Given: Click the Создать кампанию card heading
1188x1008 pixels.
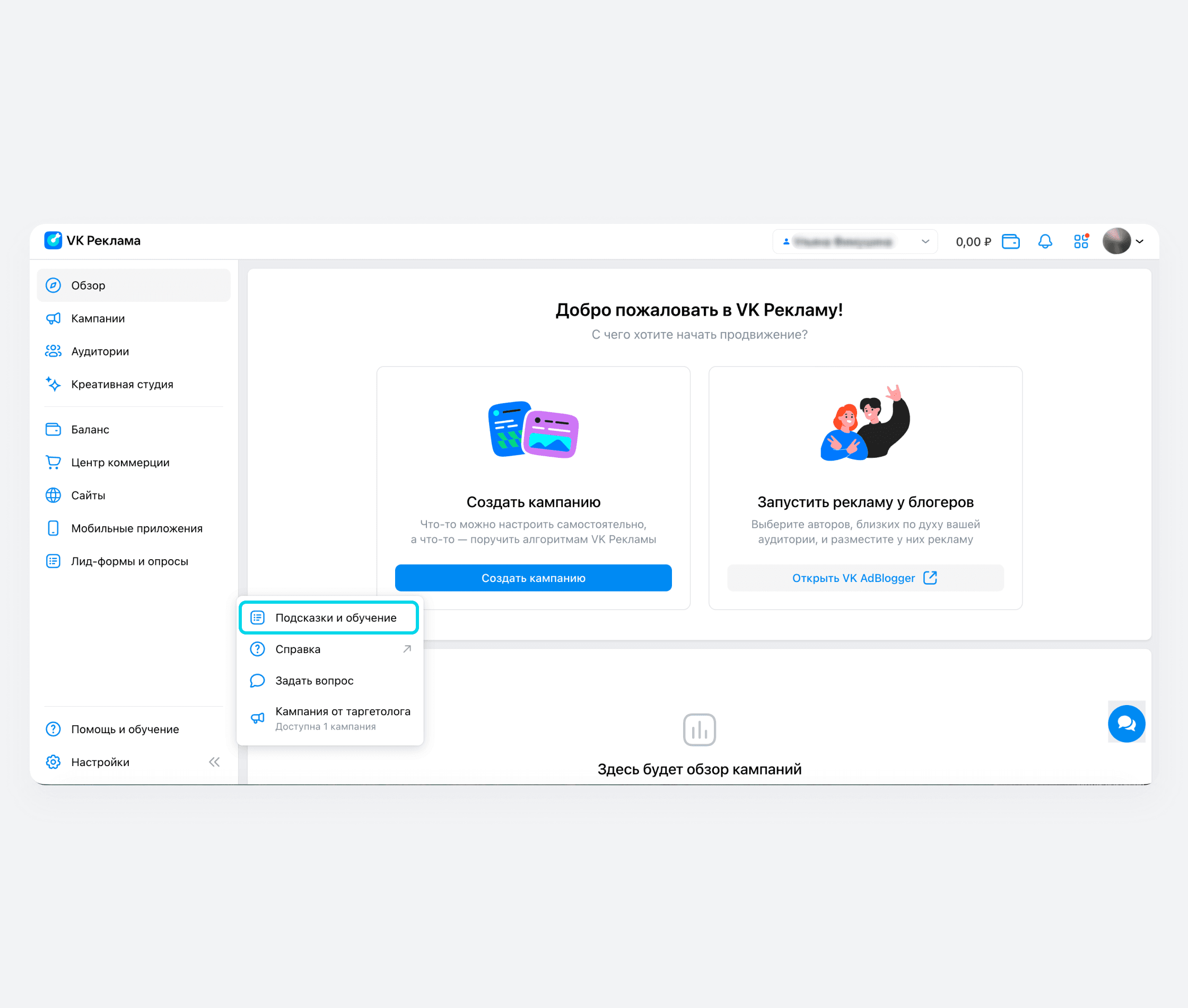Looking at the screenshot, I should [x=534, y=502].
